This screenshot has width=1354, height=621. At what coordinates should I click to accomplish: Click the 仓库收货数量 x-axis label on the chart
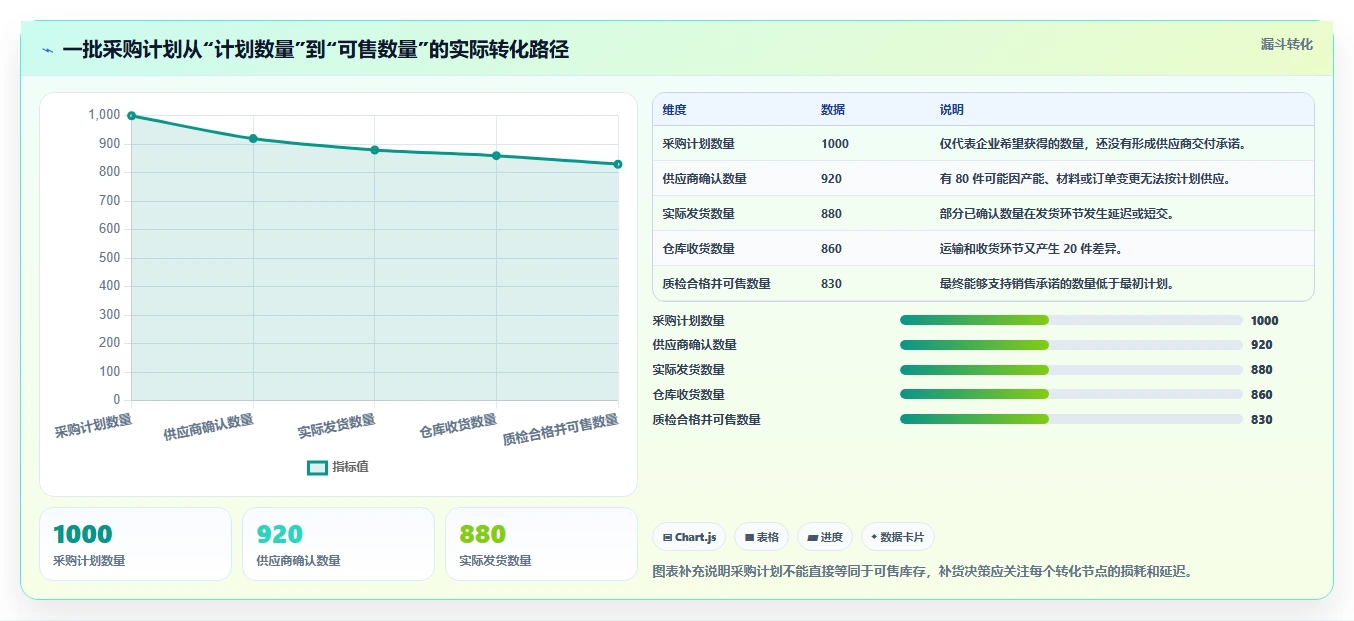pos(458,426)
